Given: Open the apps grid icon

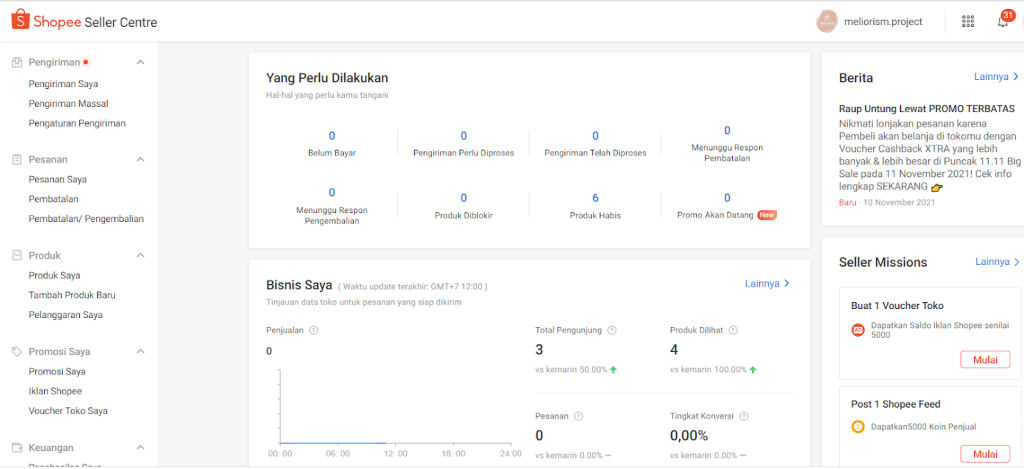Looking at the screenshot, I should [968, 22].
